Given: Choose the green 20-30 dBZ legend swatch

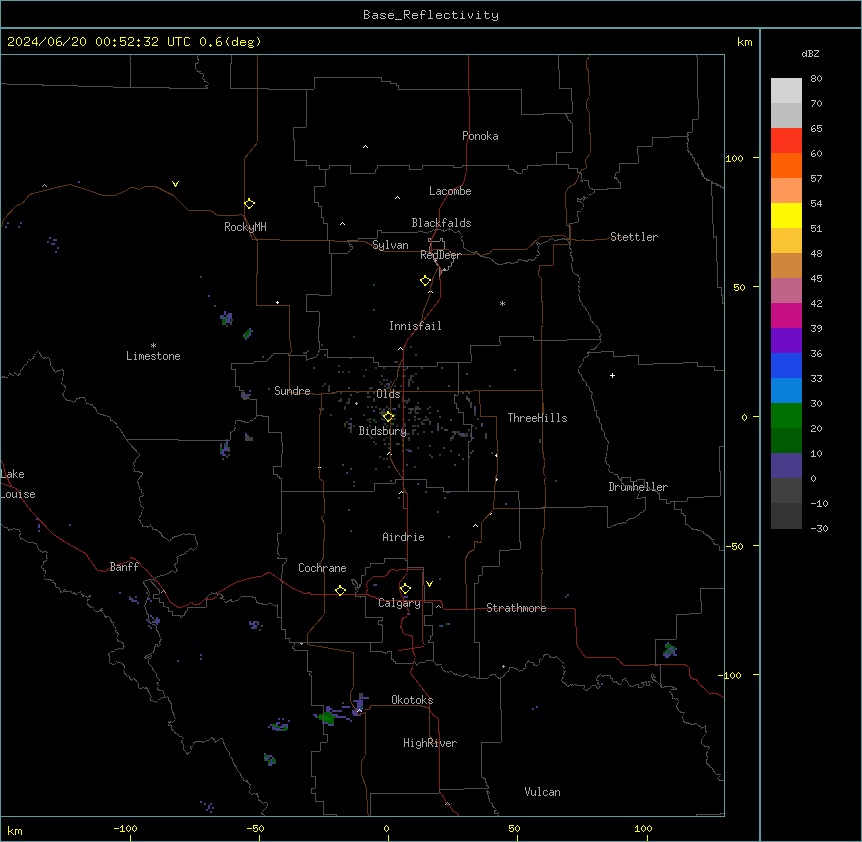Looking at the screenshot, I should click(786, 416).
